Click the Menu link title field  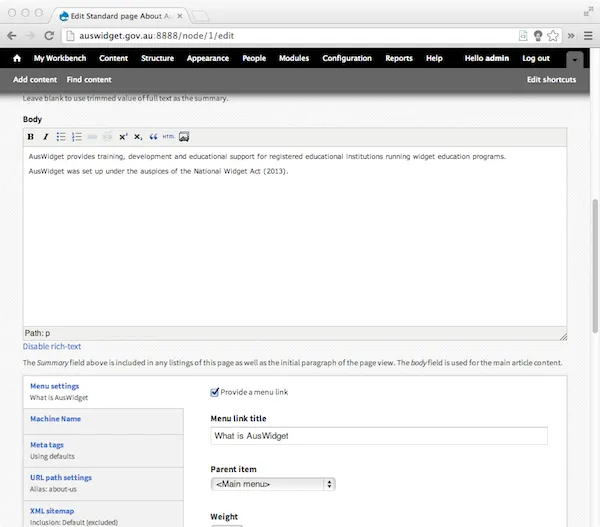[x=379, y=436]
